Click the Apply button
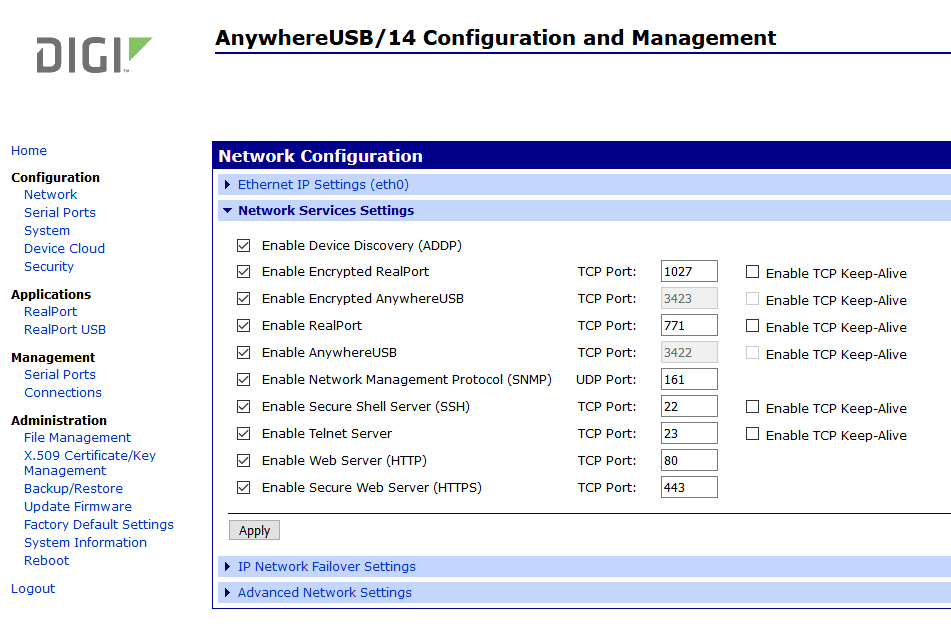 (254, 531)
